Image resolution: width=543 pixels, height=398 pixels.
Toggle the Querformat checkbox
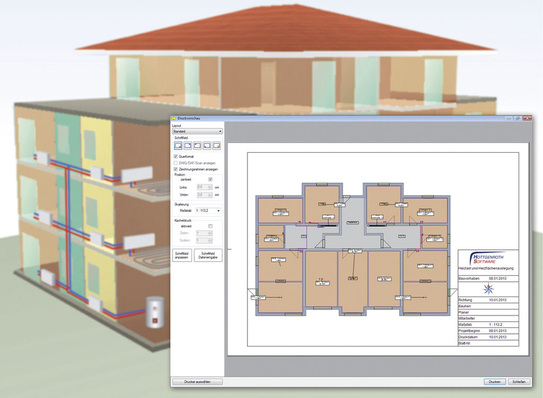[176, 157]
